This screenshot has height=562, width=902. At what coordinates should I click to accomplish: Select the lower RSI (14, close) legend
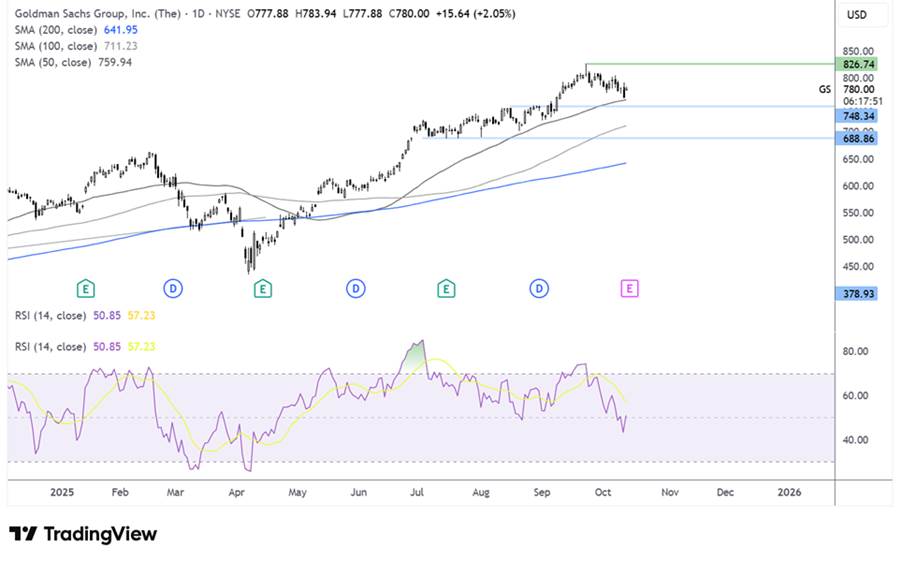pos(51,346)
